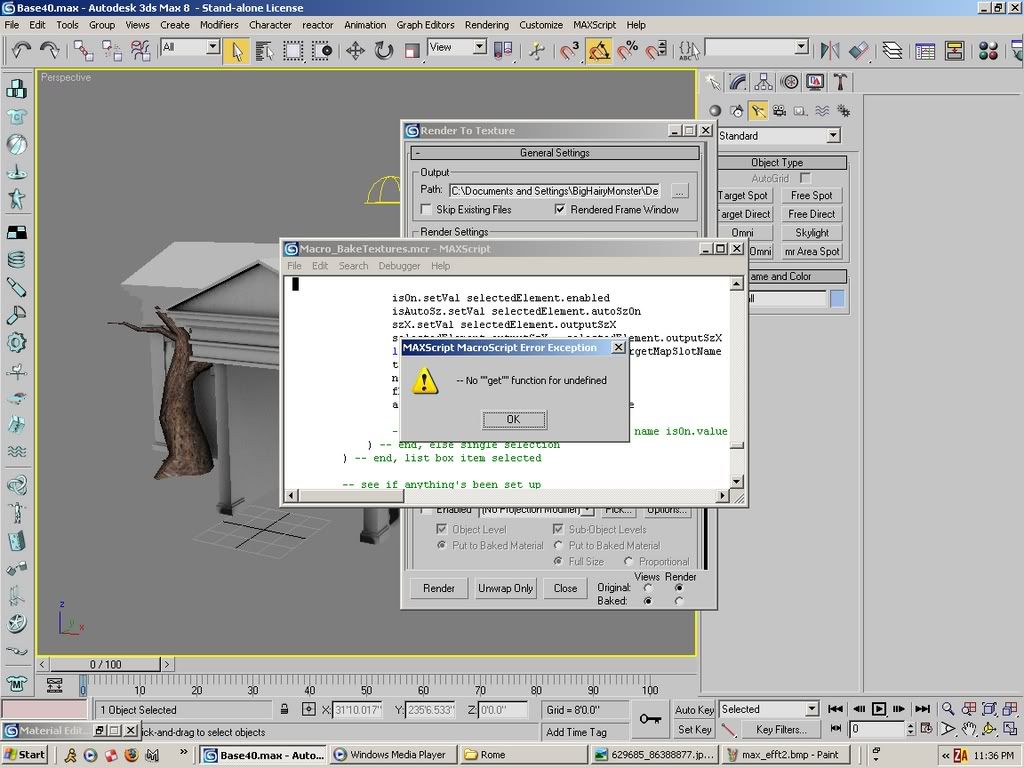The height and width of the screenshot is (768, 1024).
Task: Open the View reference coordinate dropdown
Action: (x=480, y=47)
